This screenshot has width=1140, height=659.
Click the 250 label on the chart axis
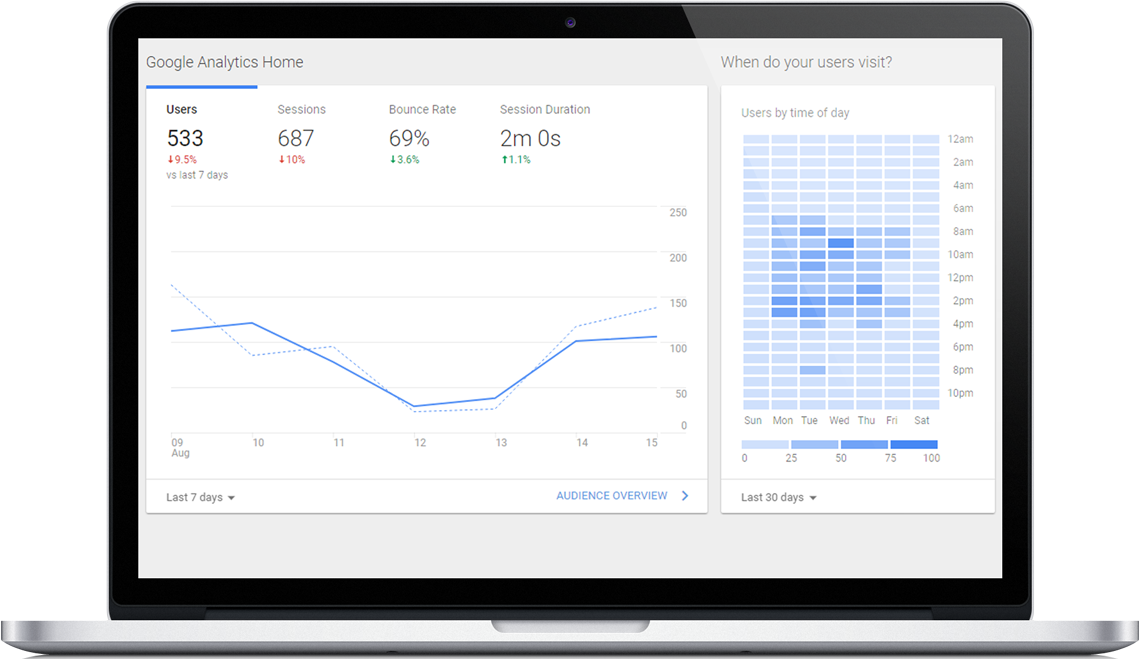[678, 213]
